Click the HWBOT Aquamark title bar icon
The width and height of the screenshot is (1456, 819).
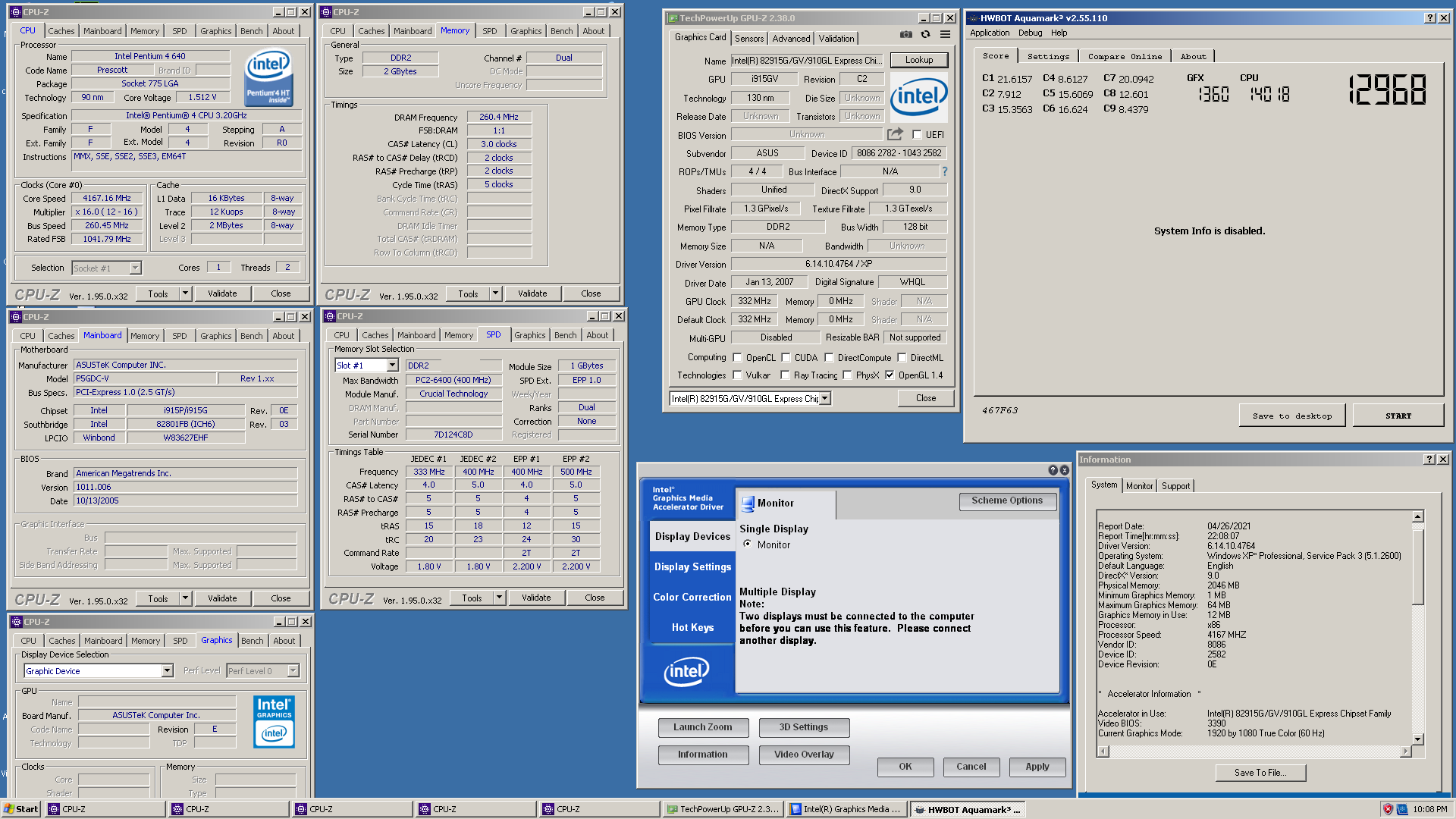(x=973, y=18)
